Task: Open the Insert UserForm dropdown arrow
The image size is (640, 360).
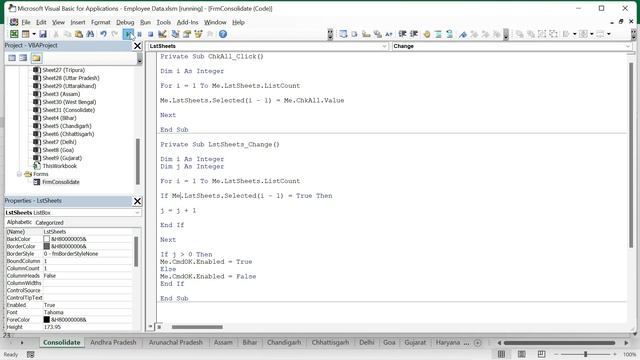Action: pos(34,34)
